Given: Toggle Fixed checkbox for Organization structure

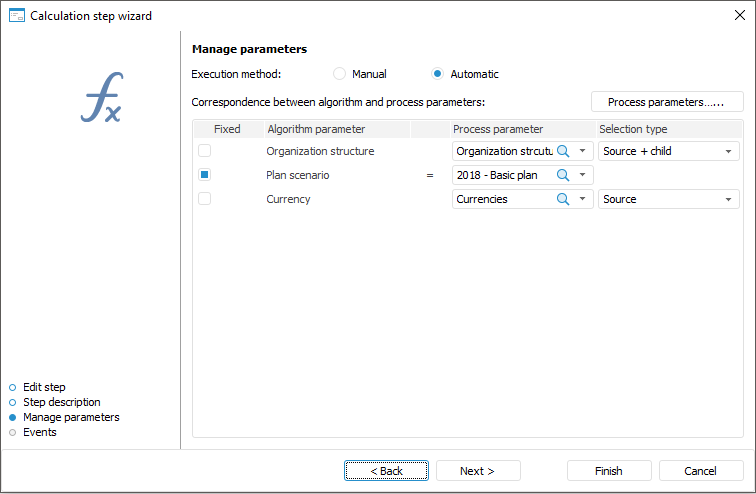Looking at the screenshot, I should click(x=204, y=151).
